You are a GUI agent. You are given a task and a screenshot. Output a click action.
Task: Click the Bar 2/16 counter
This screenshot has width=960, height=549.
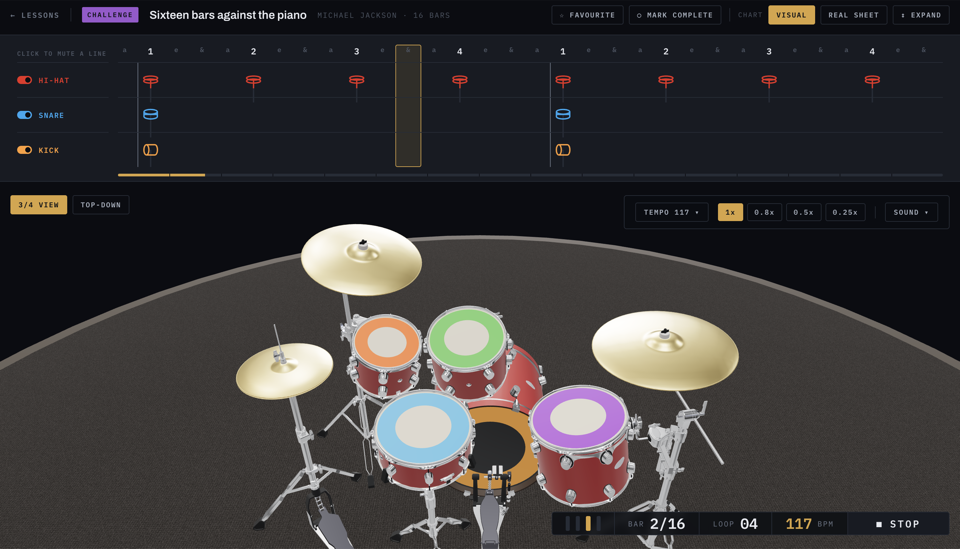656,524
